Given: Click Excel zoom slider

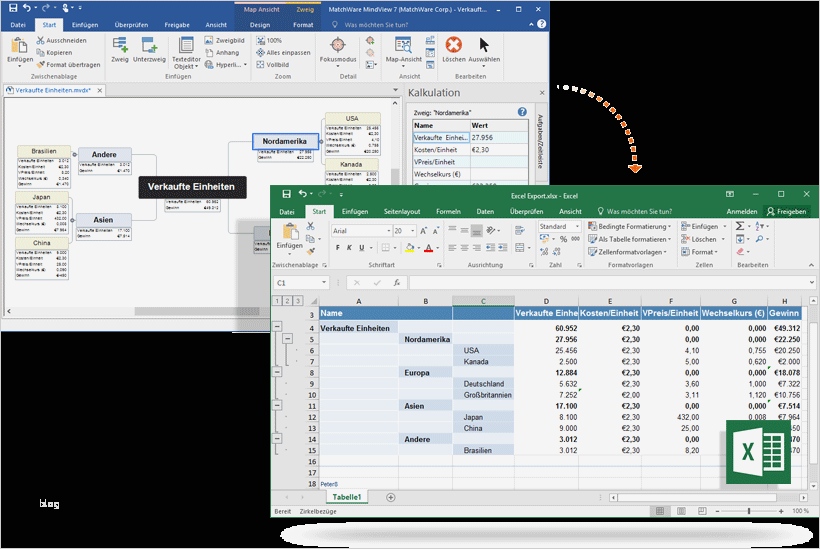Looking at the screenshot, I should click(x=749, y=511).
